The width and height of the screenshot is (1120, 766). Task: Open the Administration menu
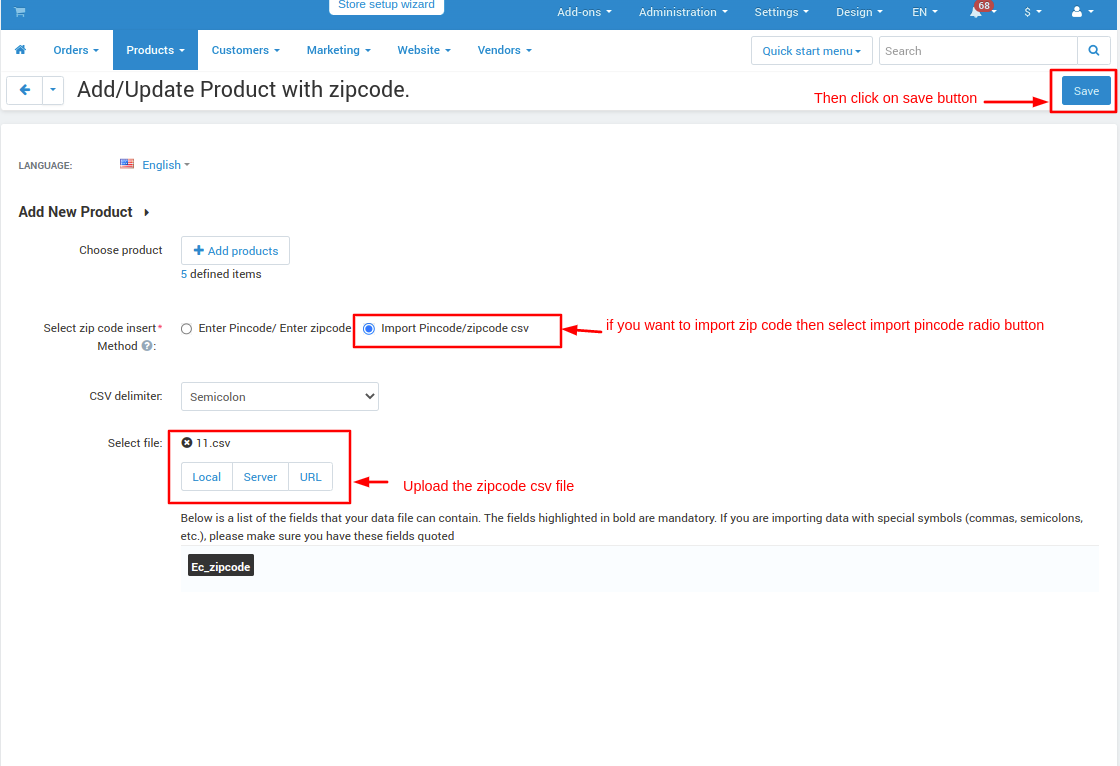pos(683,12)
